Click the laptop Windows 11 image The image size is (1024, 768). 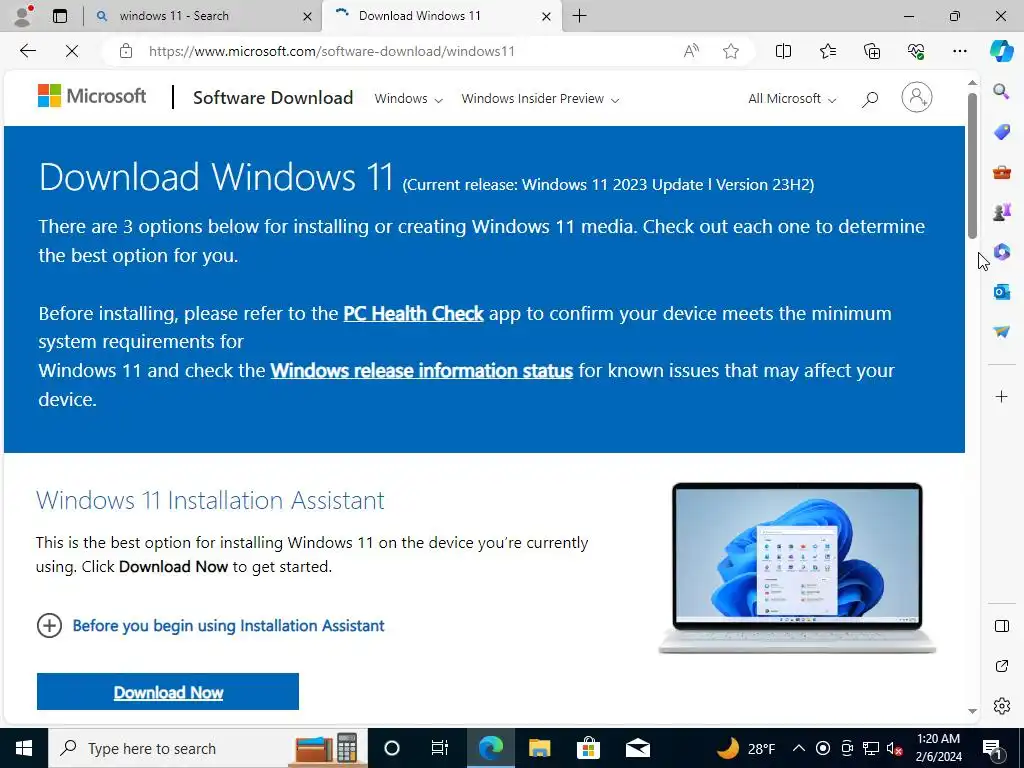[x=797, y=568]
